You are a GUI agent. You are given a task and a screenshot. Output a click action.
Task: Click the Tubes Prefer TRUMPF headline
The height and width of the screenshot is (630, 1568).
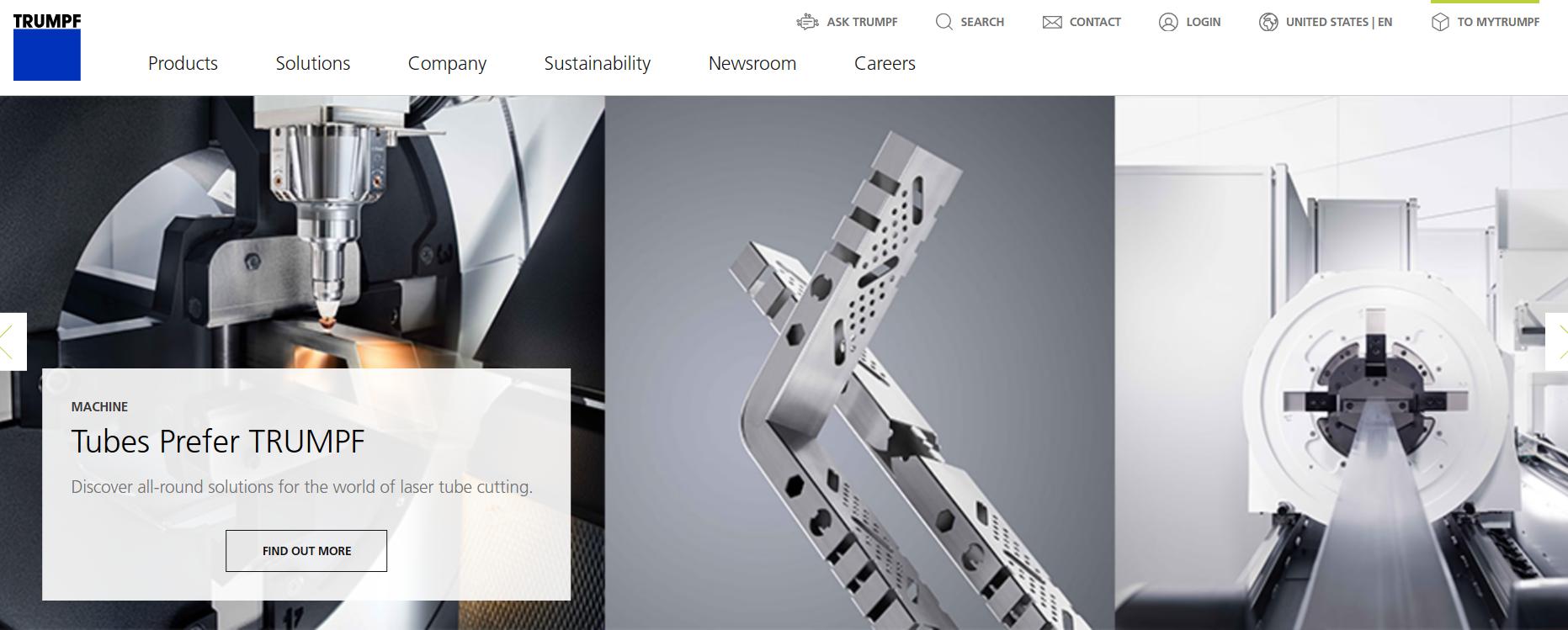pos(218,442)
